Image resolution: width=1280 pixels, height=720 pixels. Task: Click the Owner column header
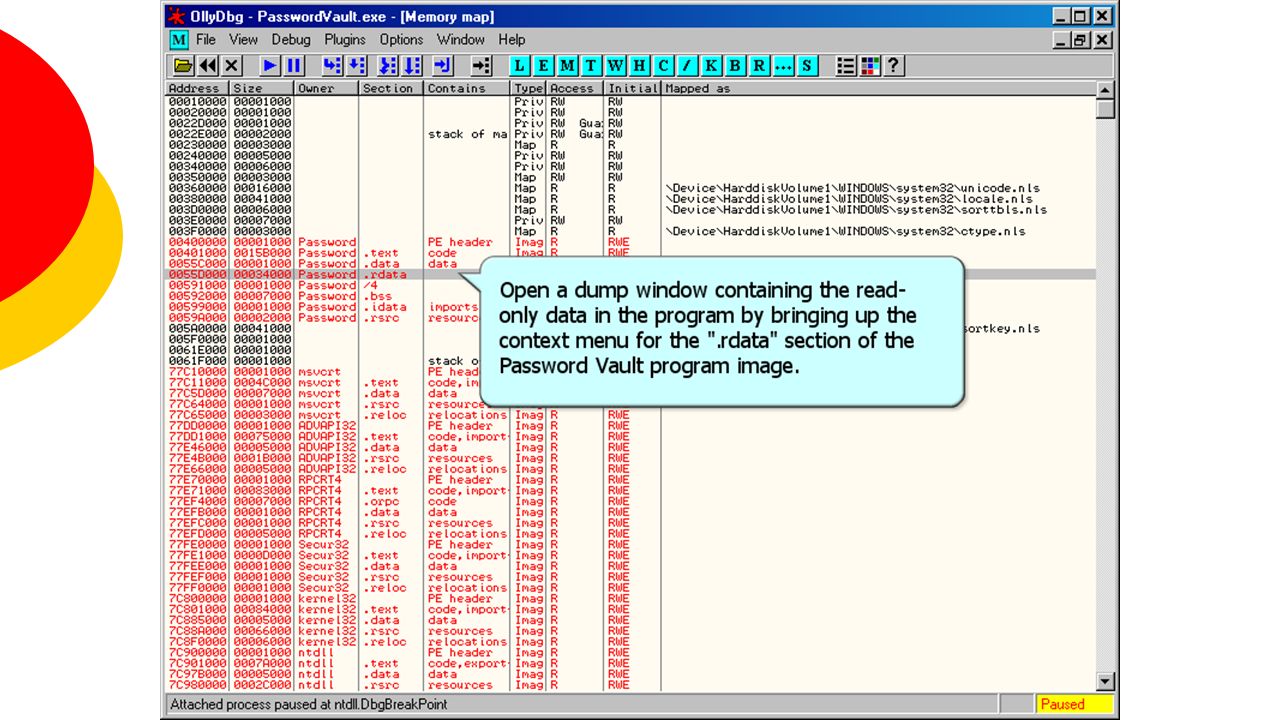(326, 88)
